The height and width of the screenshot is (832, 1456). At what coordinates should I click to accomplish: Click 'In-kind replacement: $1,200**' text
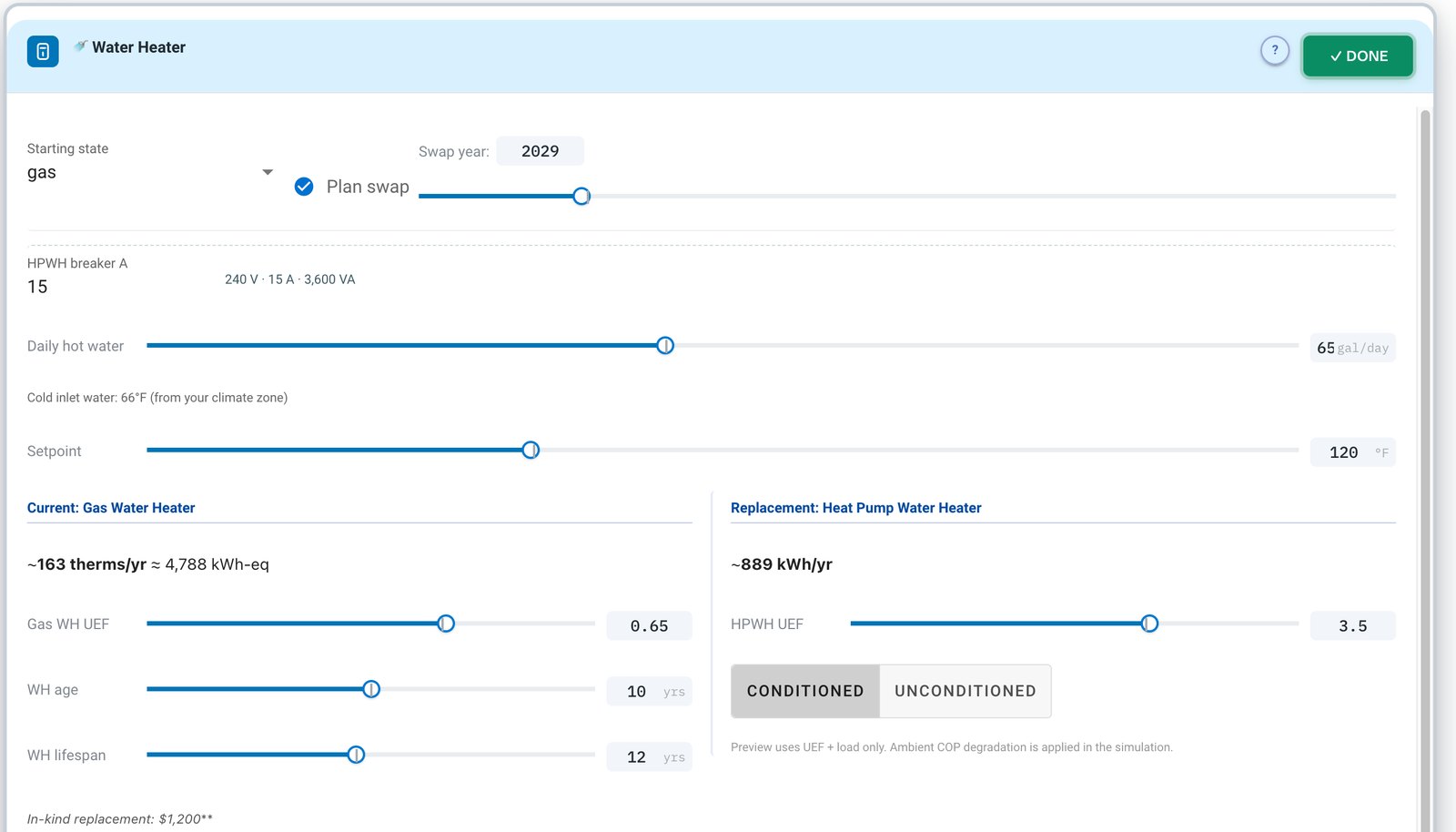[x=120, y=819]
